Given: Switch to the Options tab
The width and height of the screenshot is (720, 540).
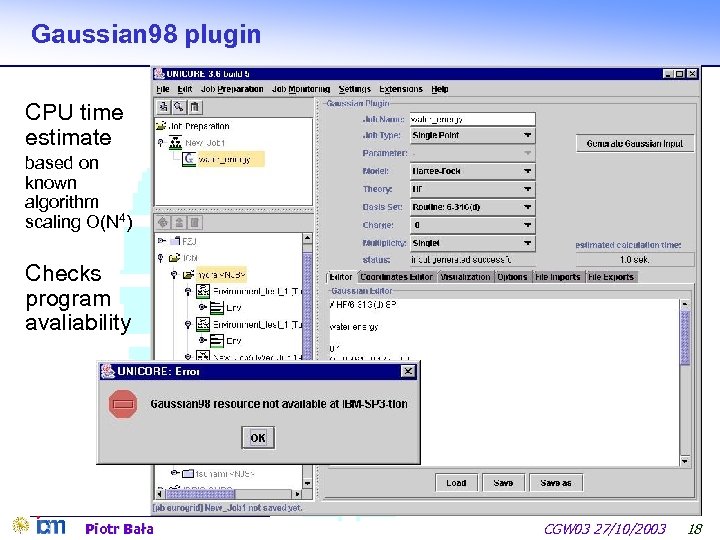Looking at the screenshot, I should pyautogui.click(x=512, y=277).
